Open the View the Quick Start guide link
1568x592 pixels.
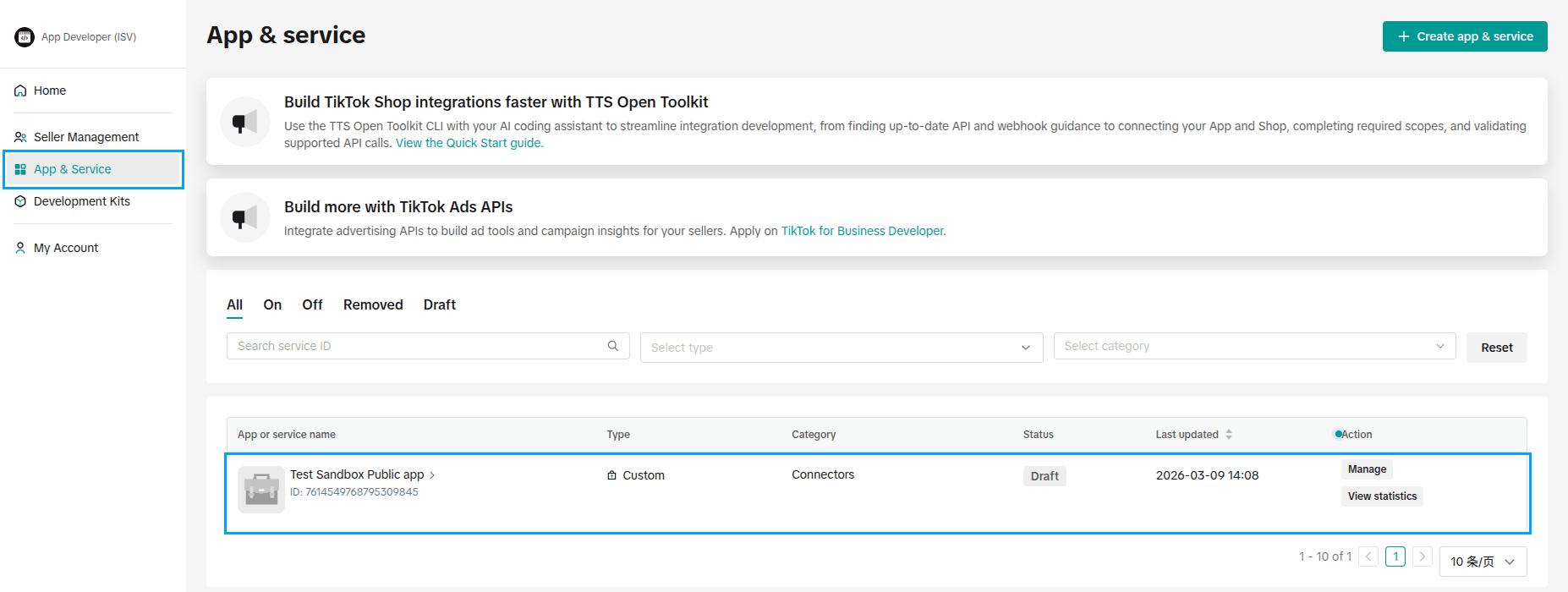click(x=469, y=143)
